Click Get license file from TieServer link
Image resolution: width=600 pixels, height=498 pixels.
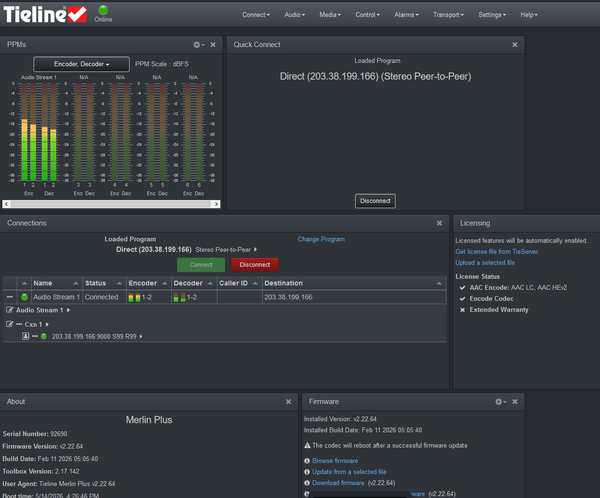[496, 251]
